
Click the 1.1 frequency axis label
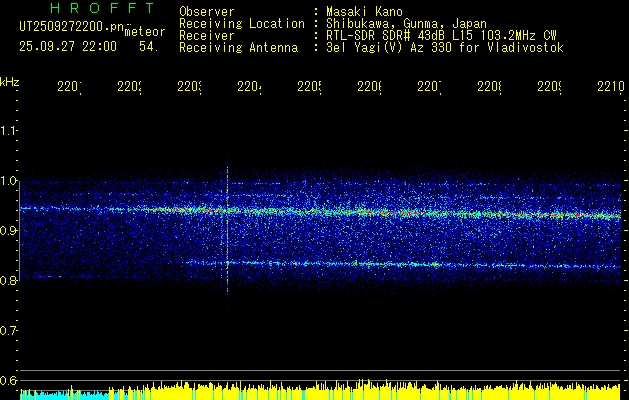pyautogui.click(x=8, y=130)
